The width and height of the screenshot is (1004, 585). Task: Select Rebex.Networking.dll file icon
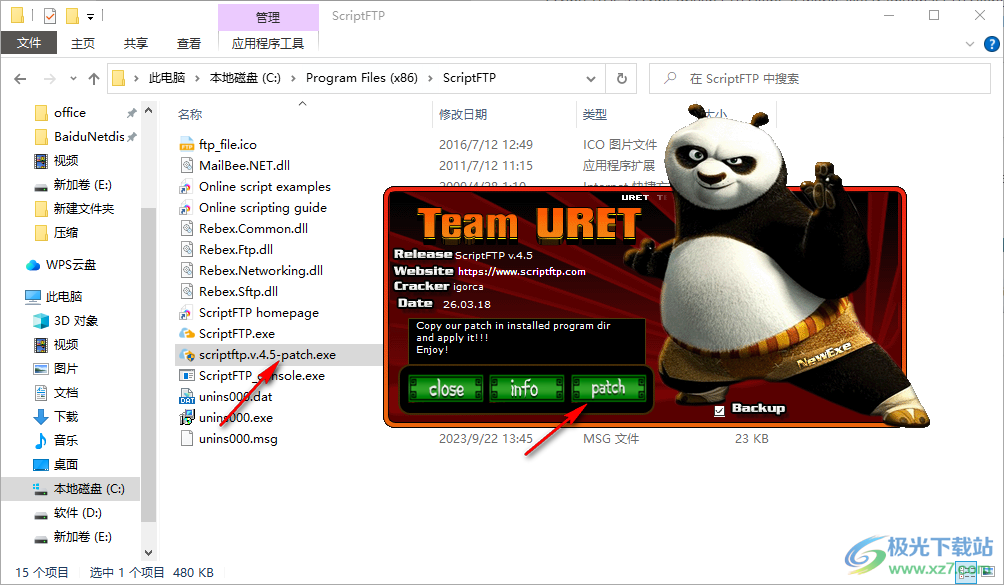click(186, 271)
